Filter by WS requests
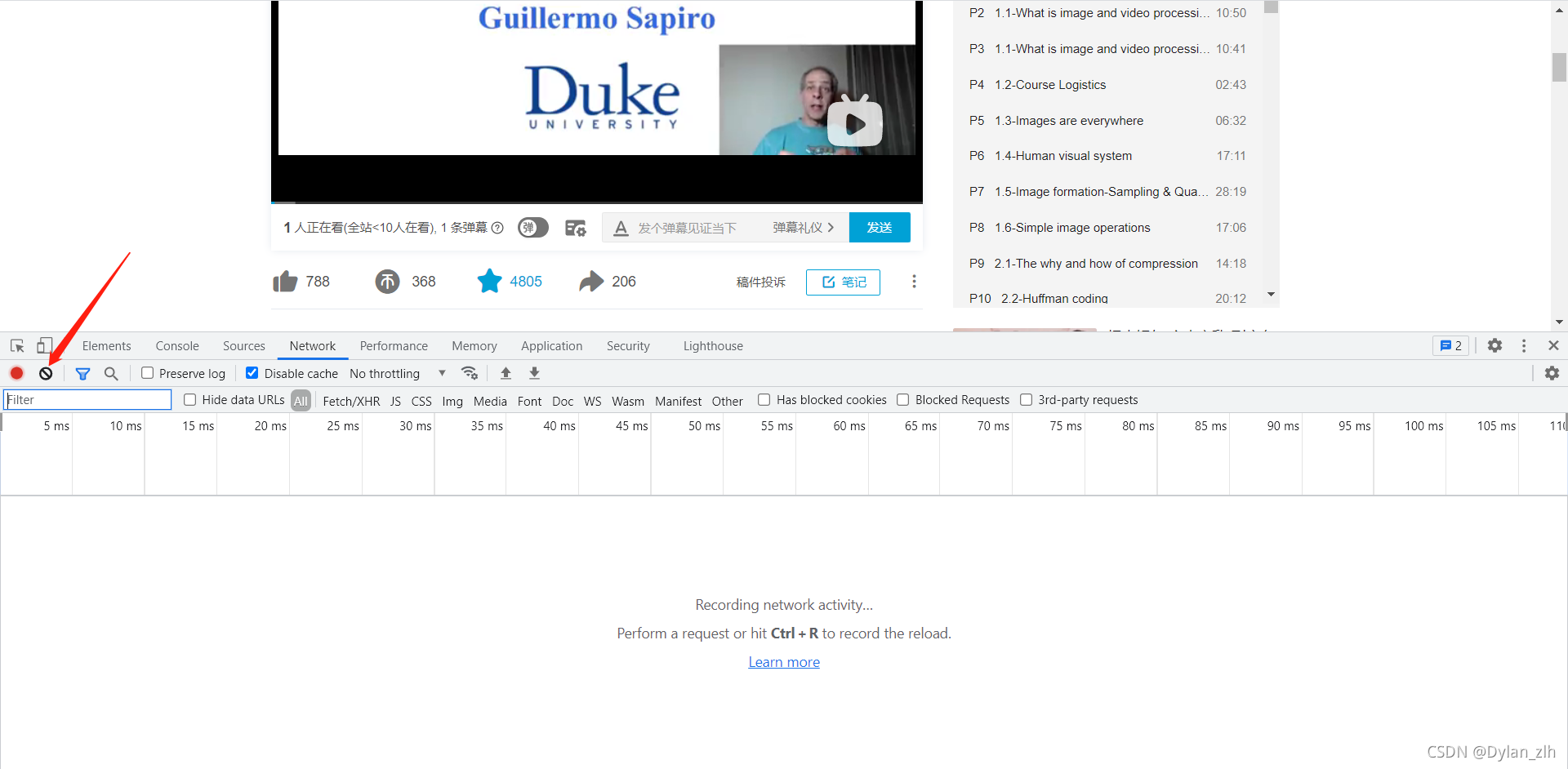The width and height of the screenshot is (1568, 769). 593,401
